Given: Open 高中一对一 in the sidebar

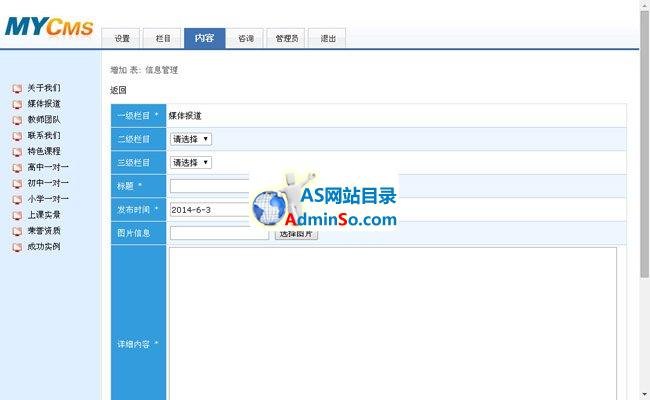Looking at the screenshot, I should point(48,167).
